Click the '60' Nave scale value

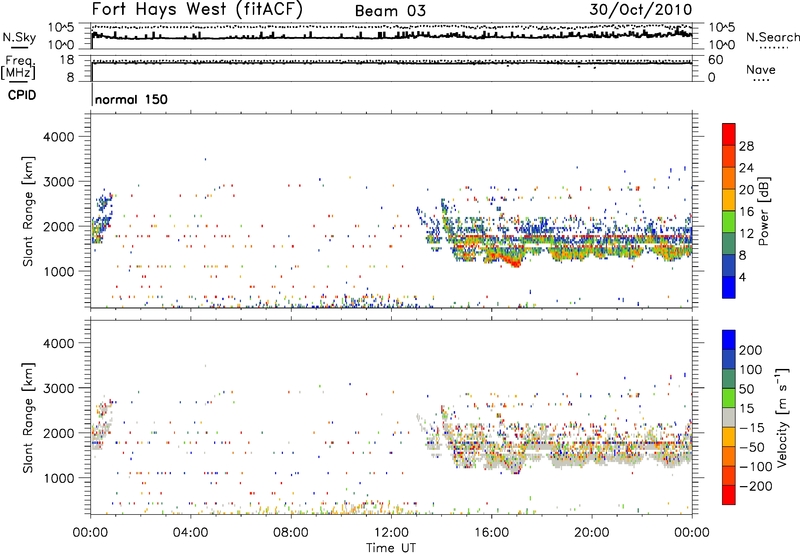(715, 60)
